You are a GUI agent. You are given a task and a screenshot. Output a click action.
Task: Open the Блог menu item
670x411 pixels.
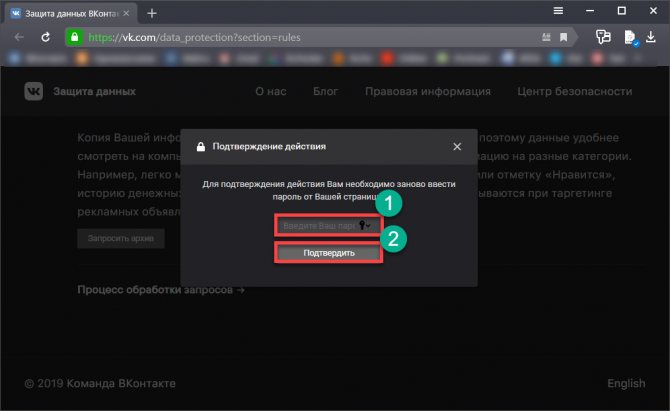pyautogui.click(x=325, y=91)
